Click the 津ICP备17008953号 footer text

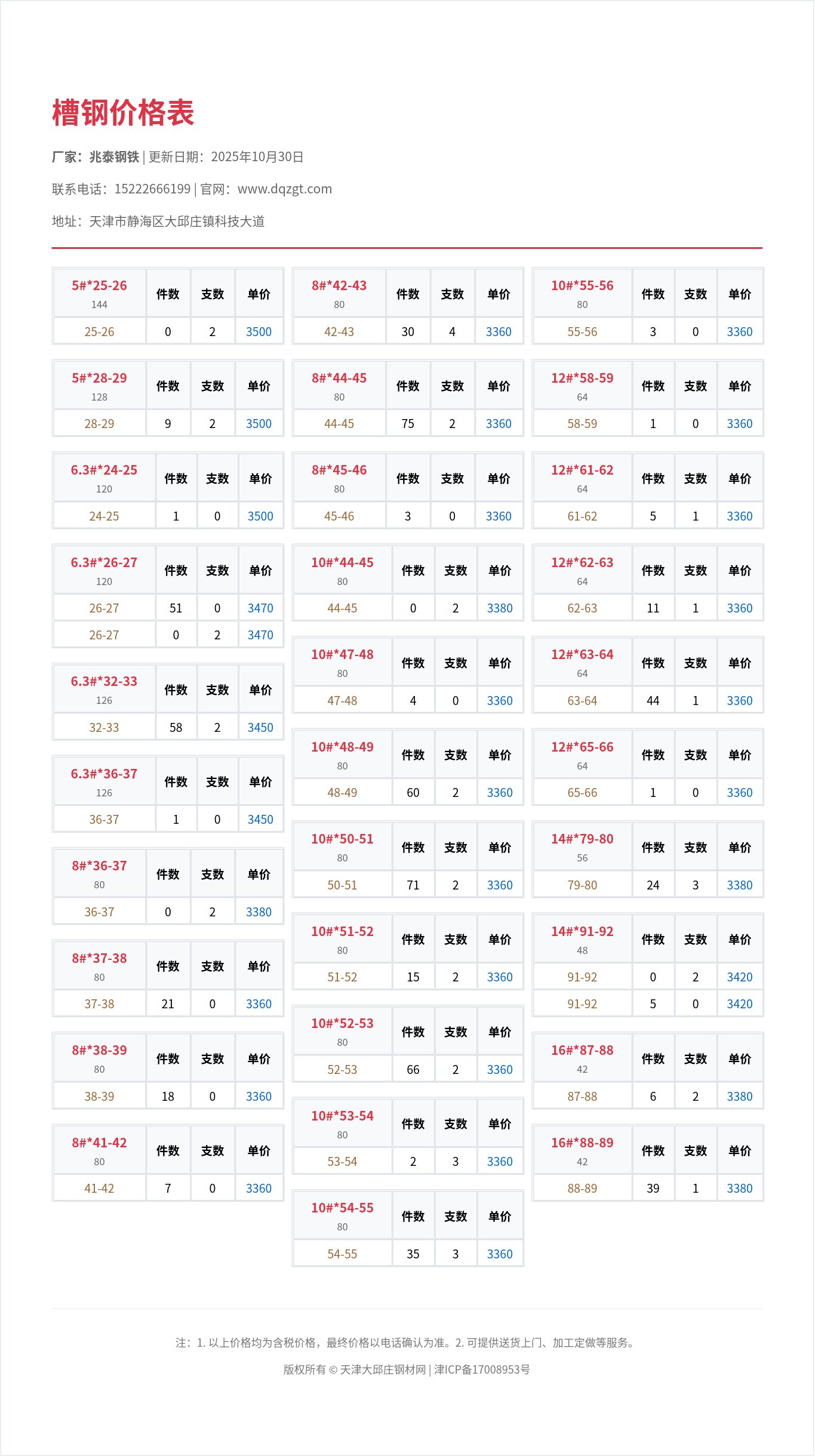tap(482, 1369)
